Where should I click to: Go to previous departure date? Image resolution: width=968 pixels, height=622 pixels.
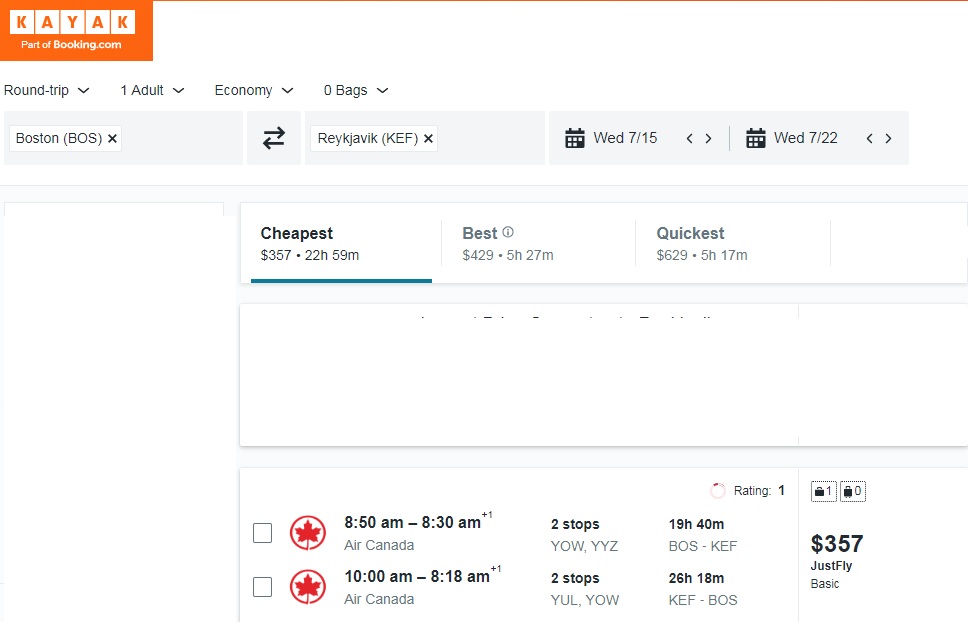point(690,138)
